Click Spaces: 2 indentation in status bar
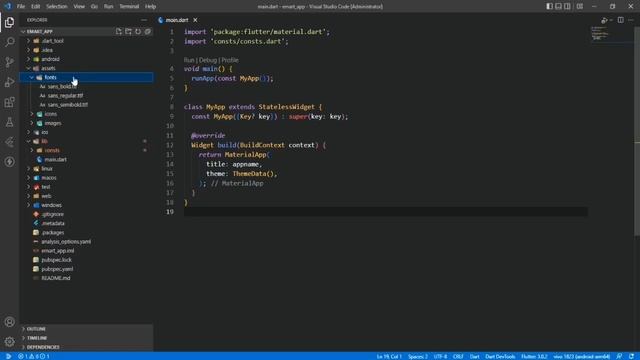Image resolution: width=640 pixels, height=360 pixels. pyautogui.click(x=418, y=356)
